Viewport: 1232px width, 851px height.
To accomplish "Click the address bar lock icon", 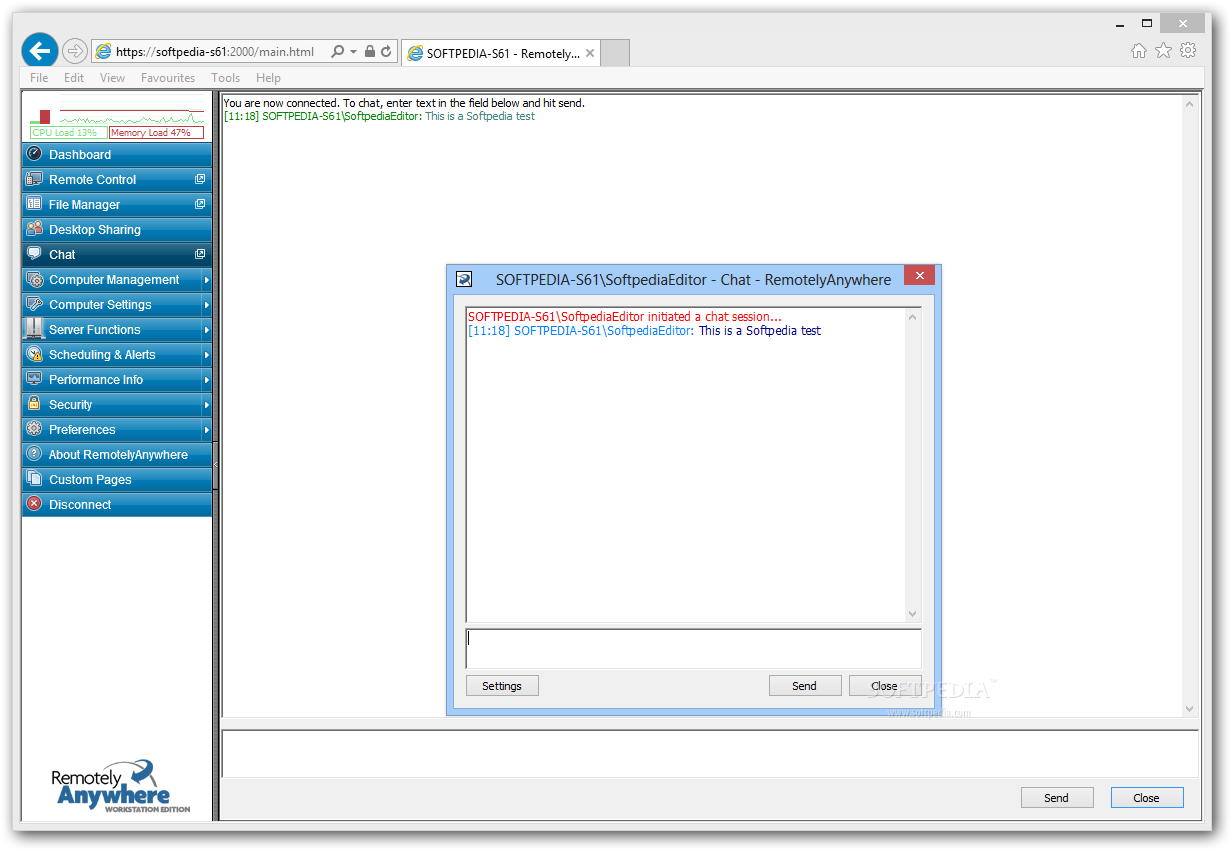I will 370,51.
